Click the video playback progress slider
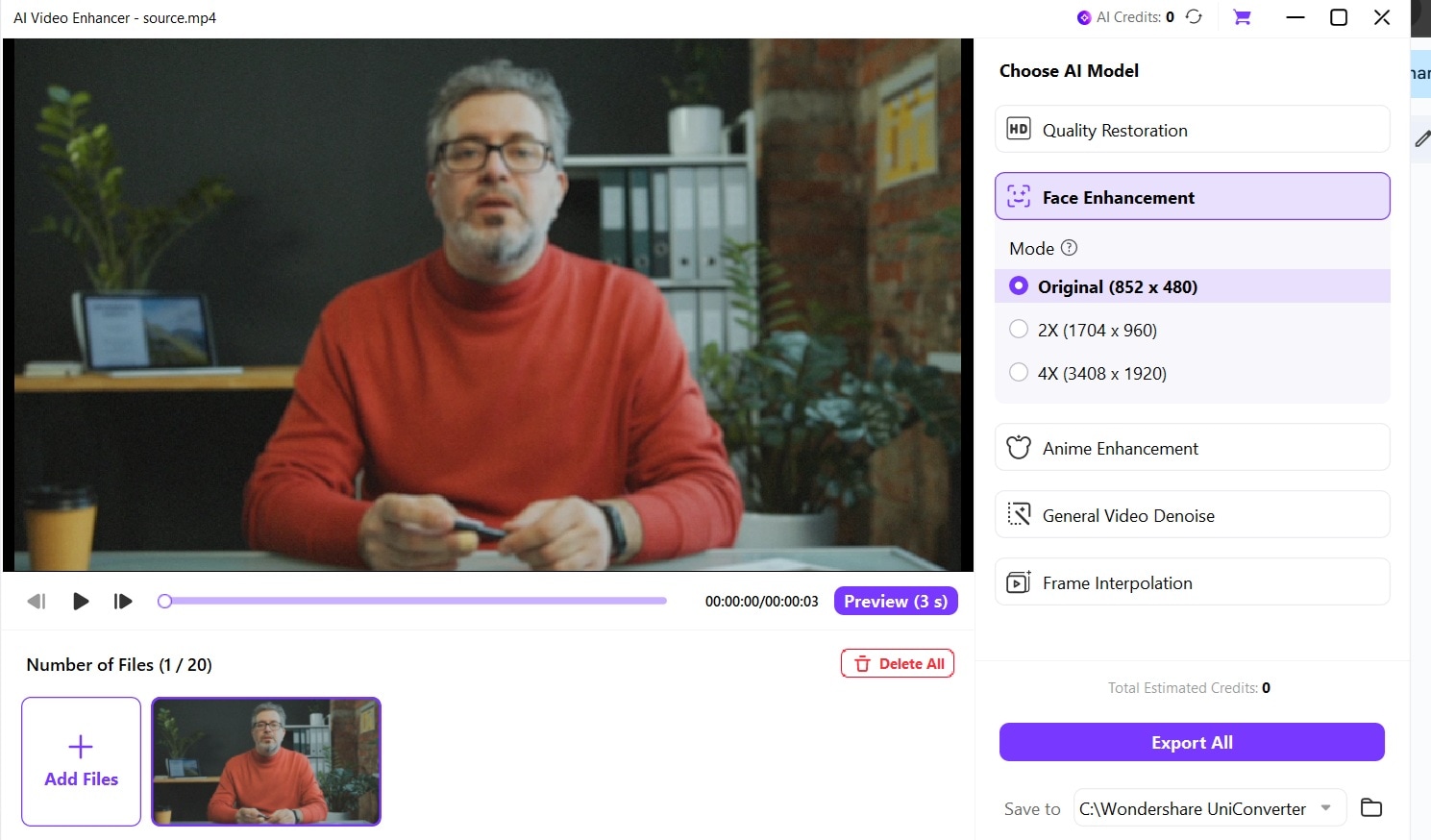This screenshot has height=840, width=1431. point(415,601)
